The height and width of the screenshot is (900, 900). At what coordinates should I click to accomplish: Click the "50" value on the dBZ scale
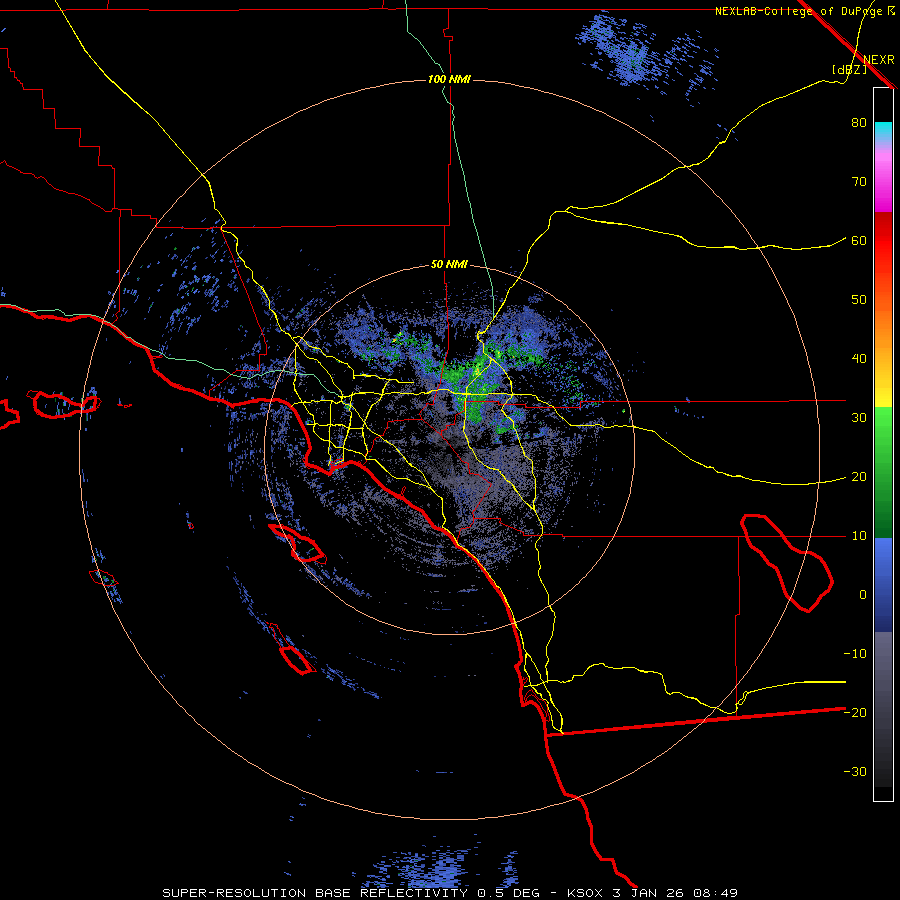click(x=859, y=300)
